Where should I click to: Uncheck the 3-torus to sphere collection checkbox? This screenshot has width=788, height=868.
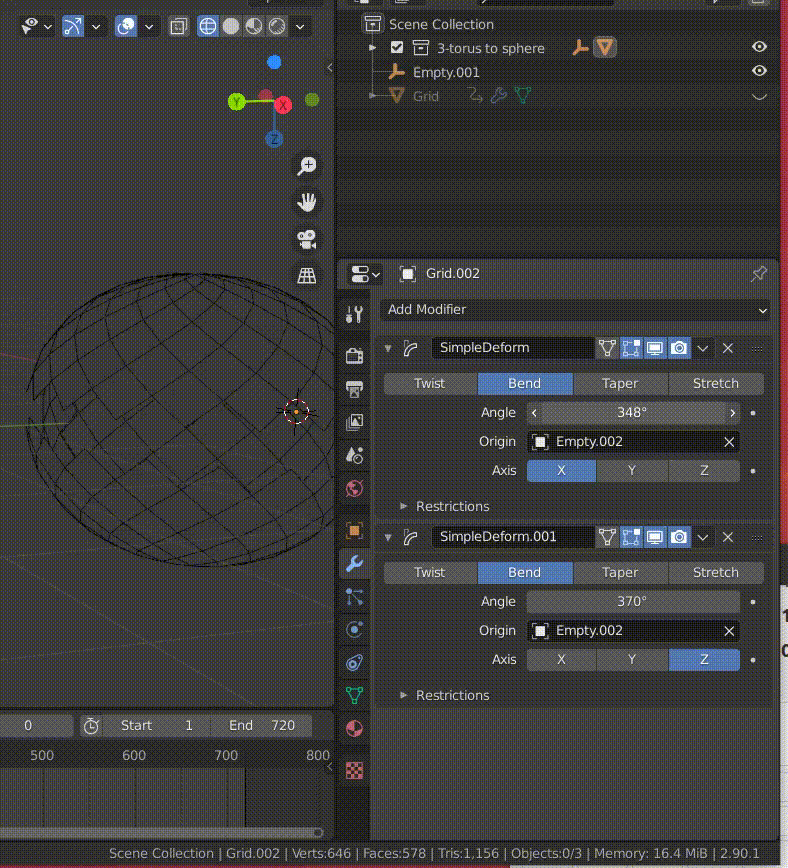pos(396,48)
